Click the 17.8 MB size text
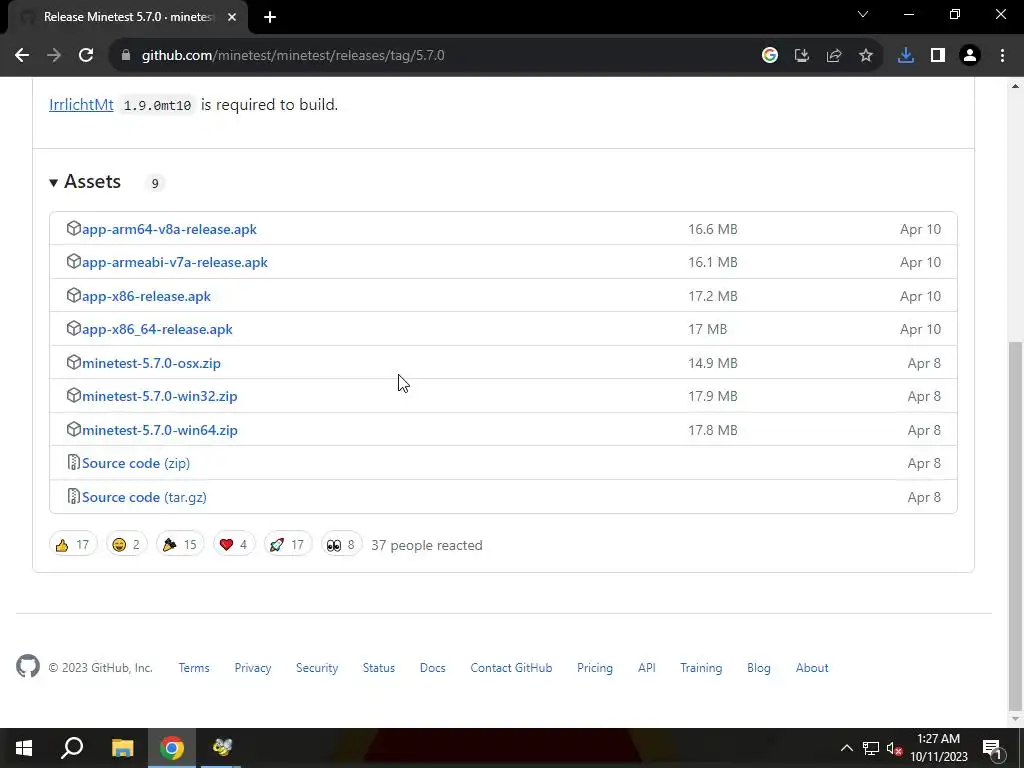The image size is (1024, 768). click(712, 430)
